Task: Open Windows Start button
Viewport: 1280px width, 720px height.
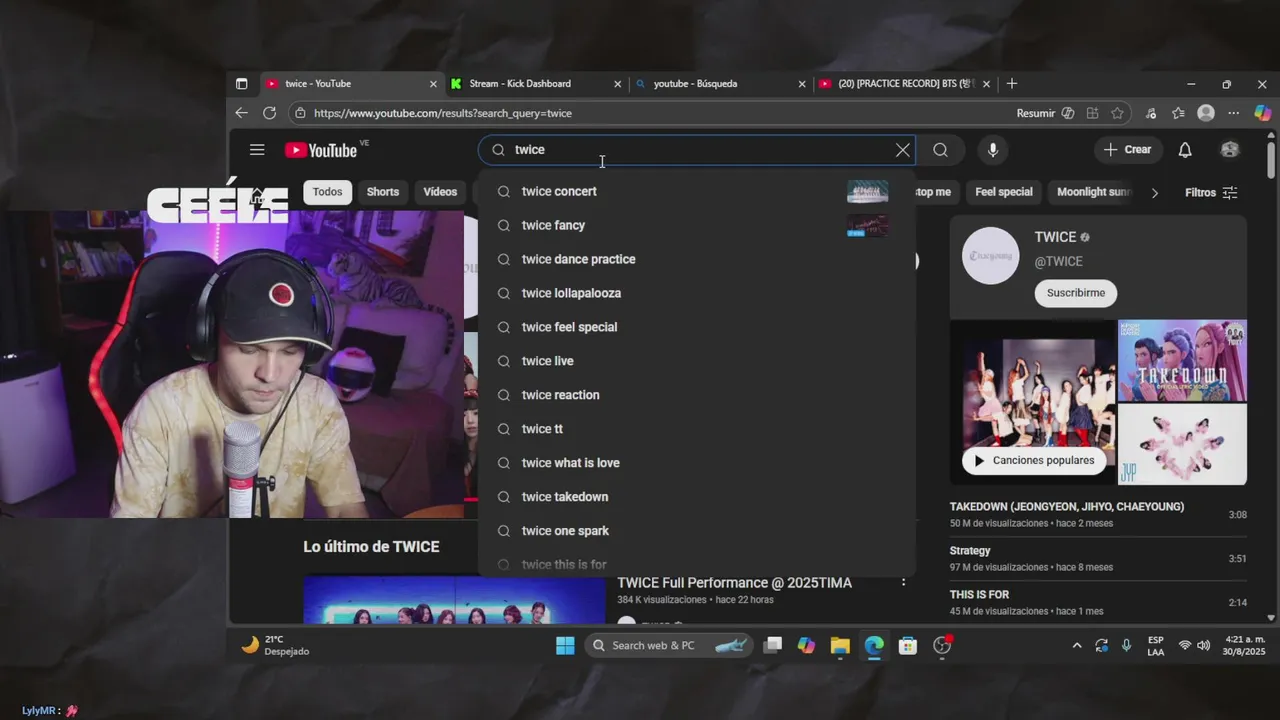Action: coord(565,645)
